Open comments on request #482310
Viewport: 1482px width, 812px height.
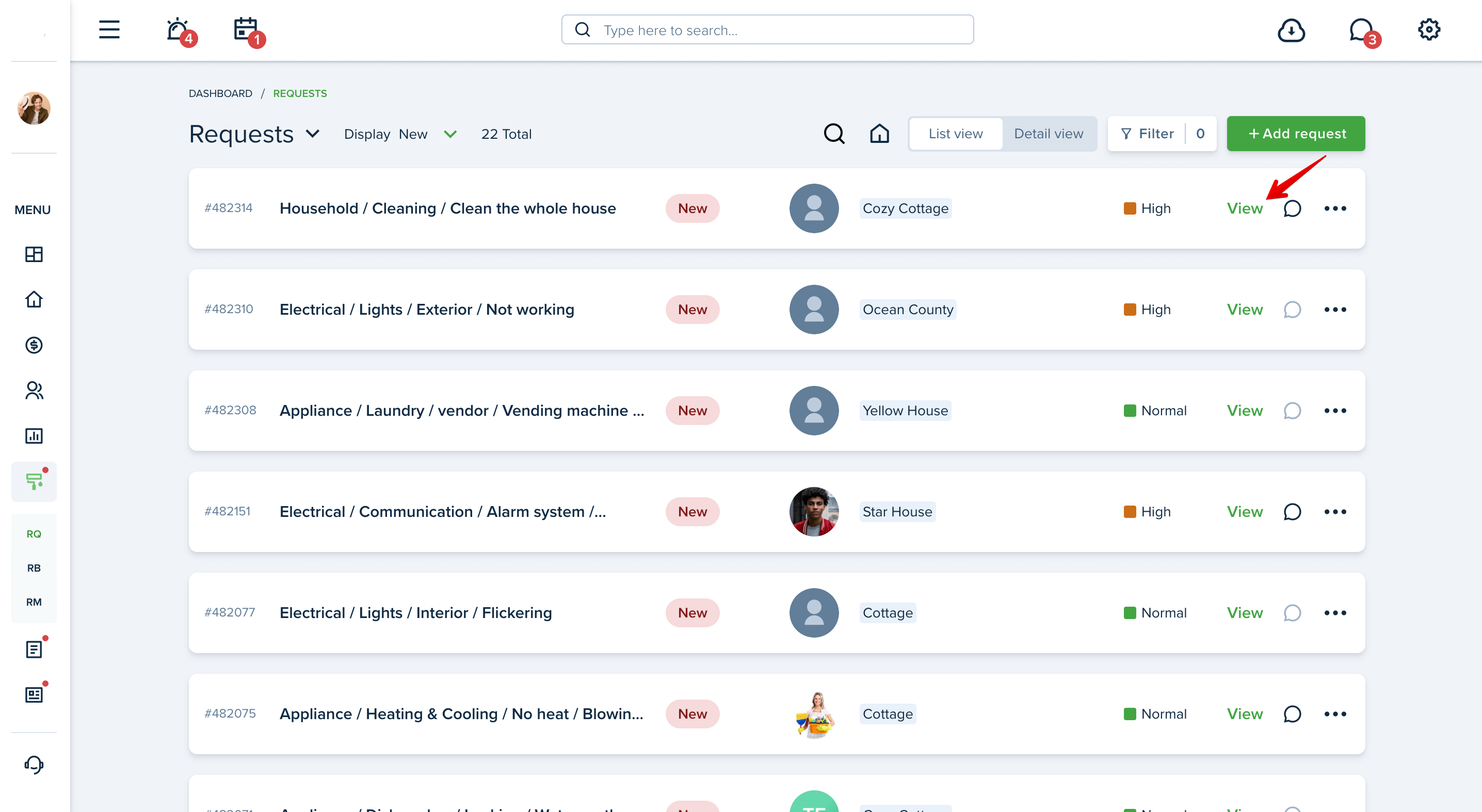coord(1292,310)
